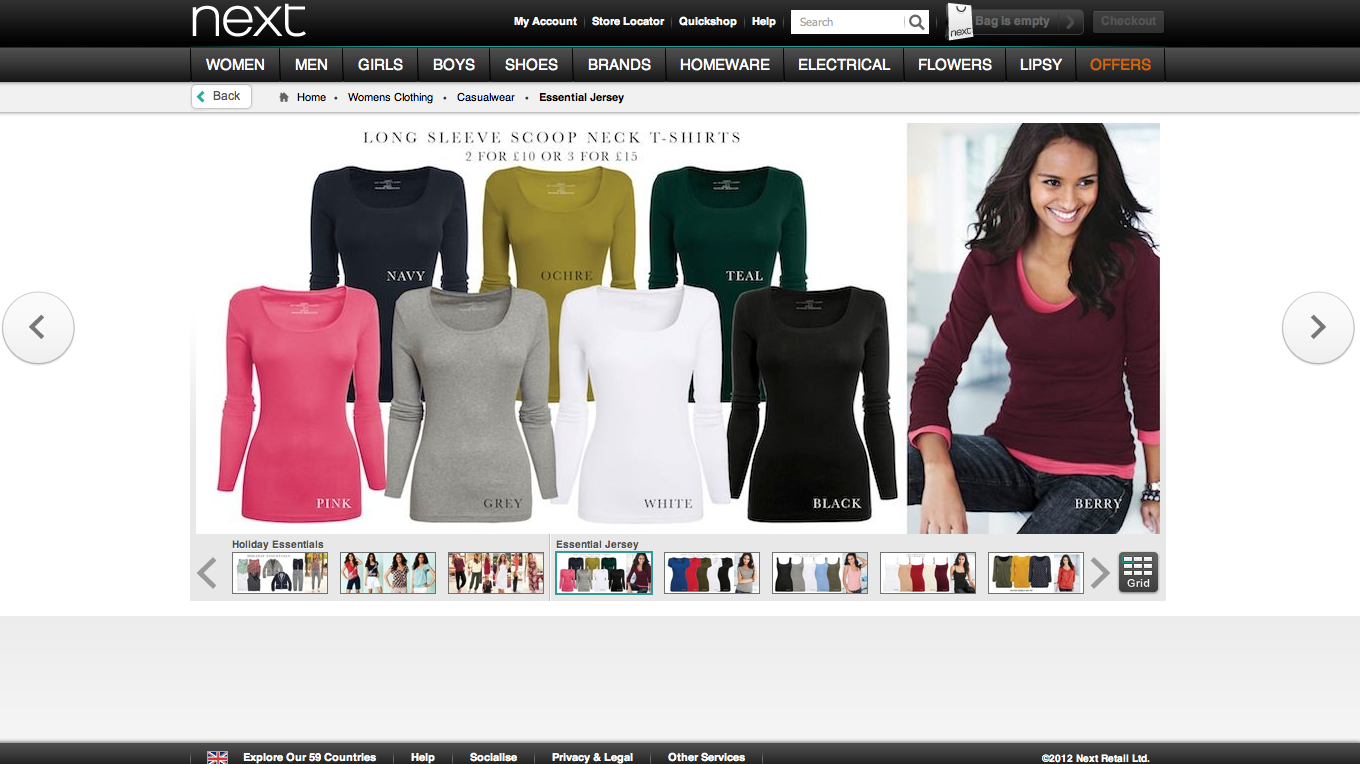The width and height of the screenshot is (1360, 764).
Task: Open My Account
Action: point(545,21)
